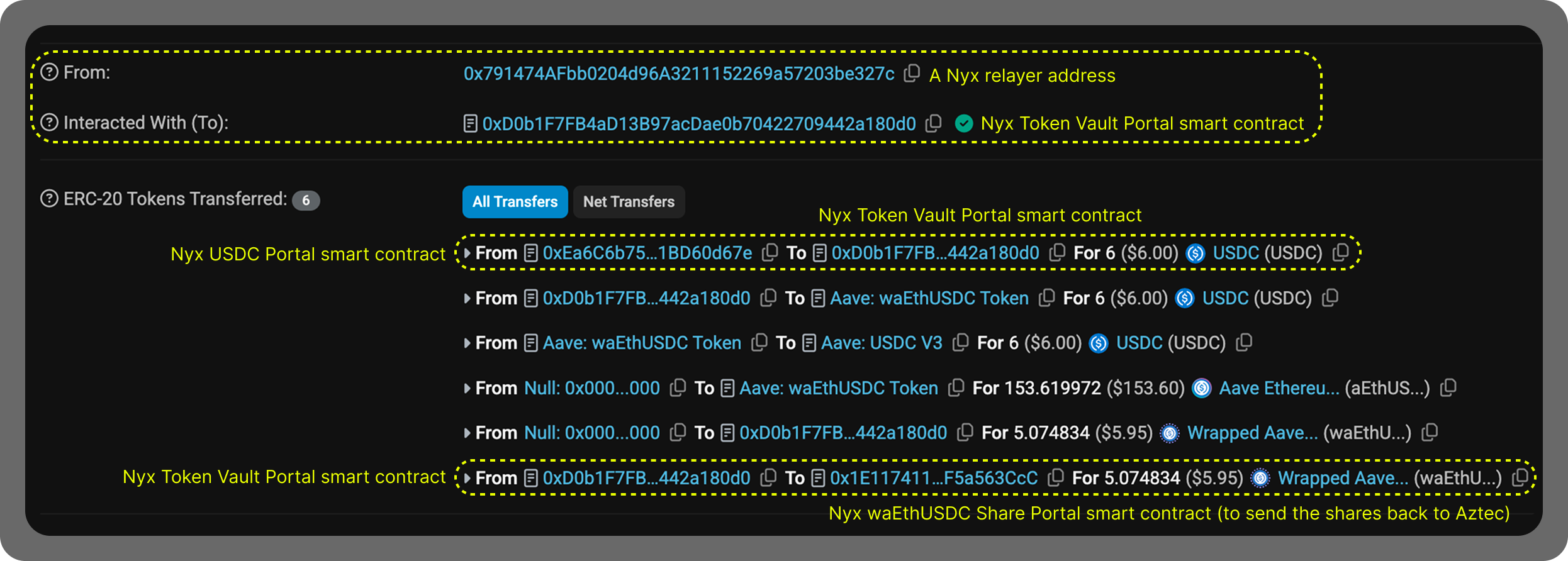Image resolution: width=1568 pixels, height=561 pixels.
Task: Copy Wrapped Aave token address in the Null row
Action: pyautogui.click(x=1430, y=433)
